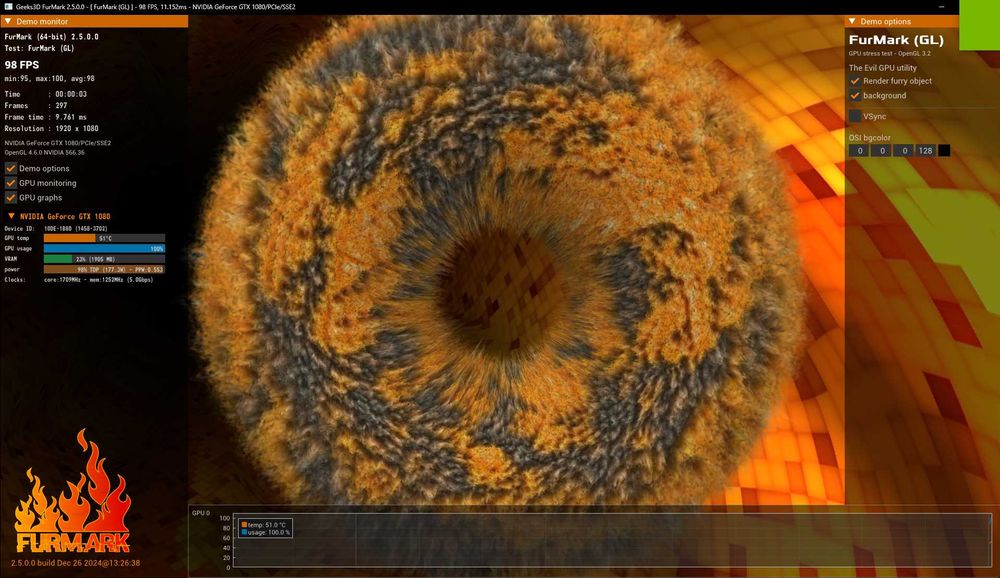Viewport: 1000px width, 578px height.
Task: Click the 'Frame time : 9.761 ms' row
Action: 45,117
